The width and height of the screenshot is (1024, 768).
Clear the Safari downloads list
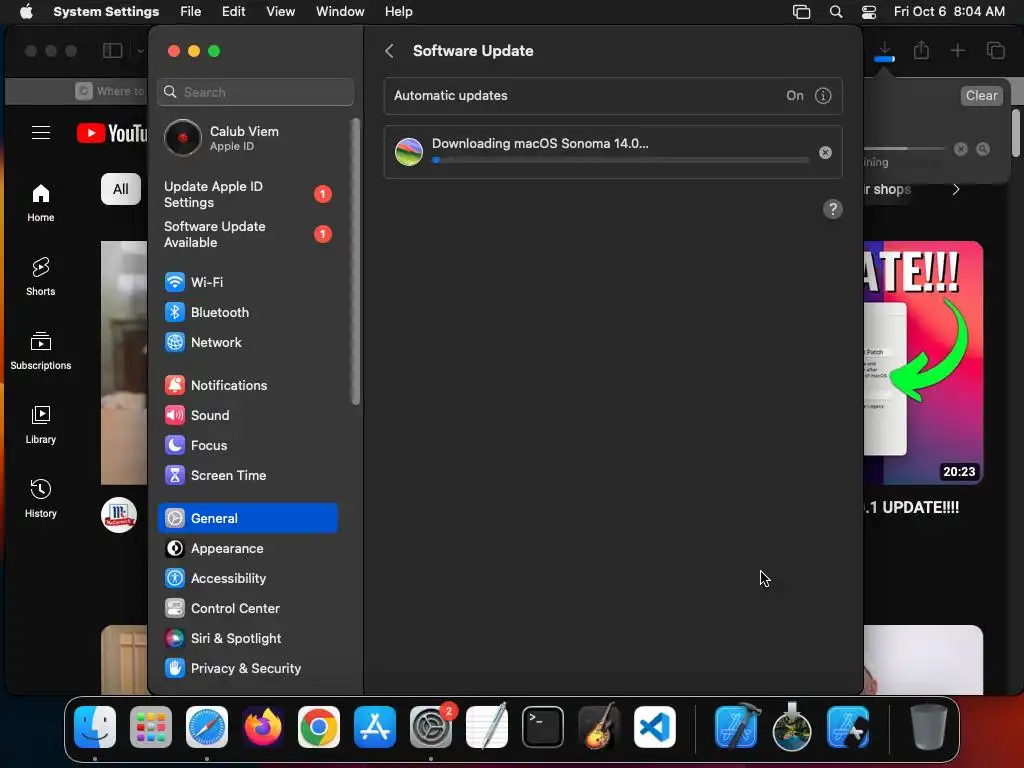[x=981, y=95]
